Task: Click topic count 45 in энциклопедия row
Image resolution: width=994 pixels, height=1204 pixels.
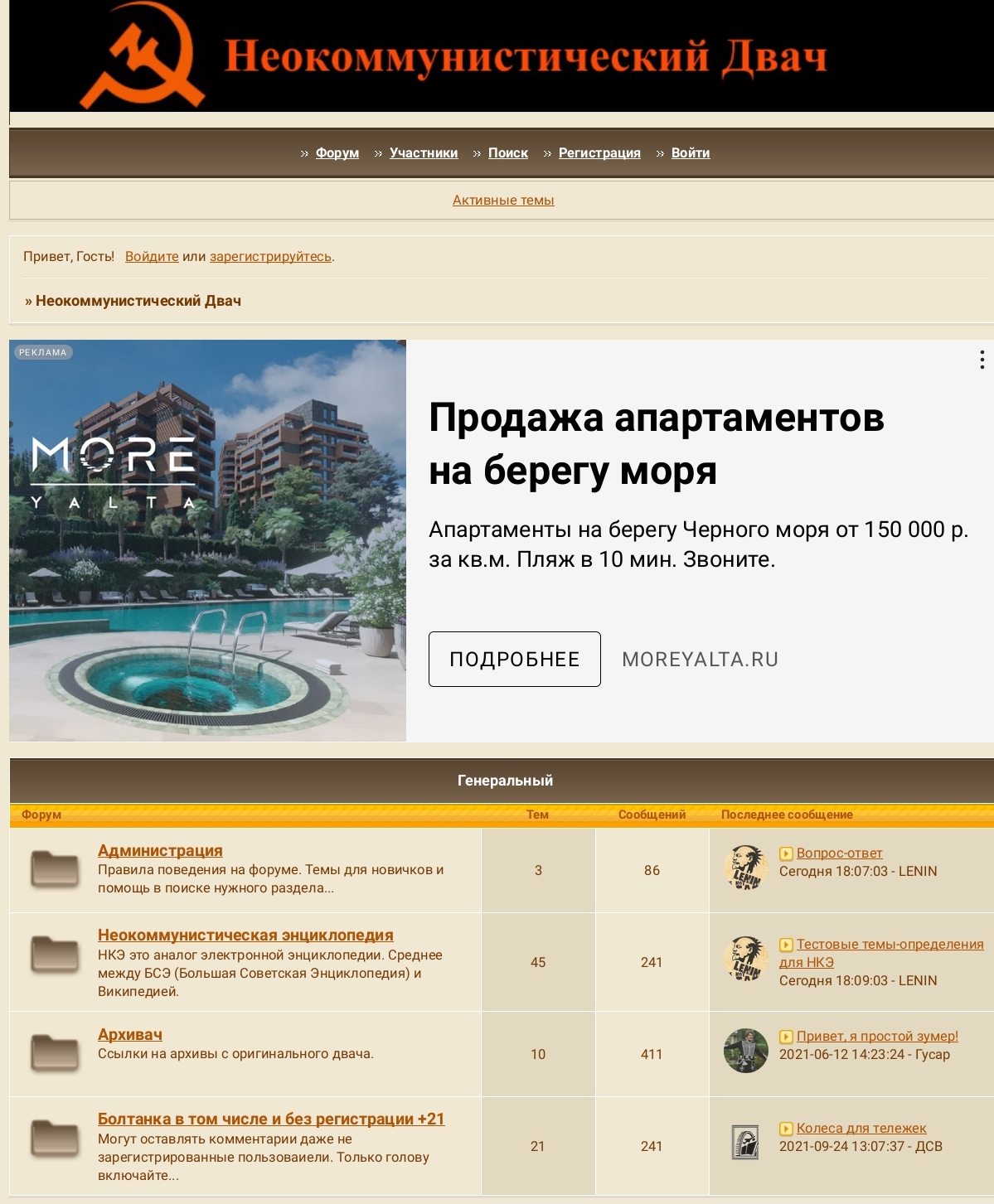Action: tap(538, 962)
